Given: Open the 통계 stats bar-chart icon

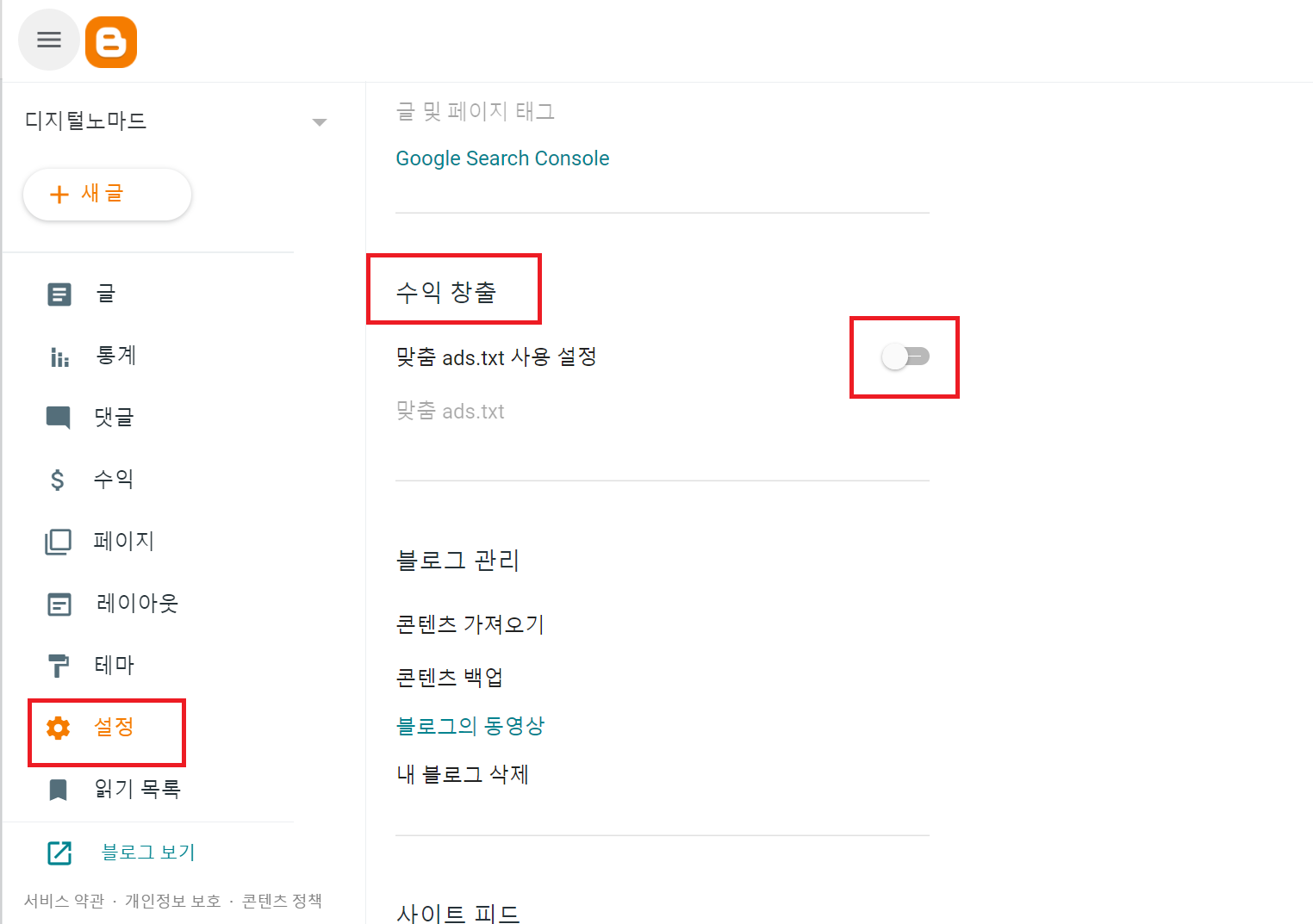Looking at the screenshot, I should pos(59,357).
